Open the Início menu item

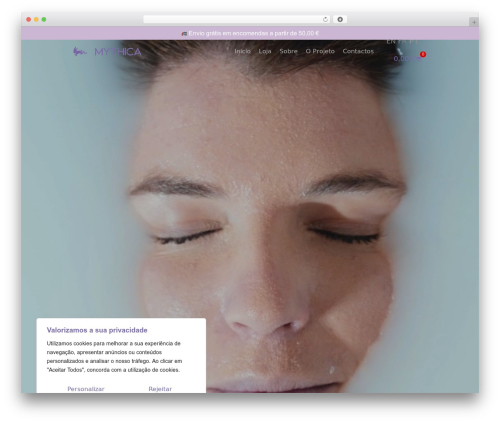pos(242,51)
